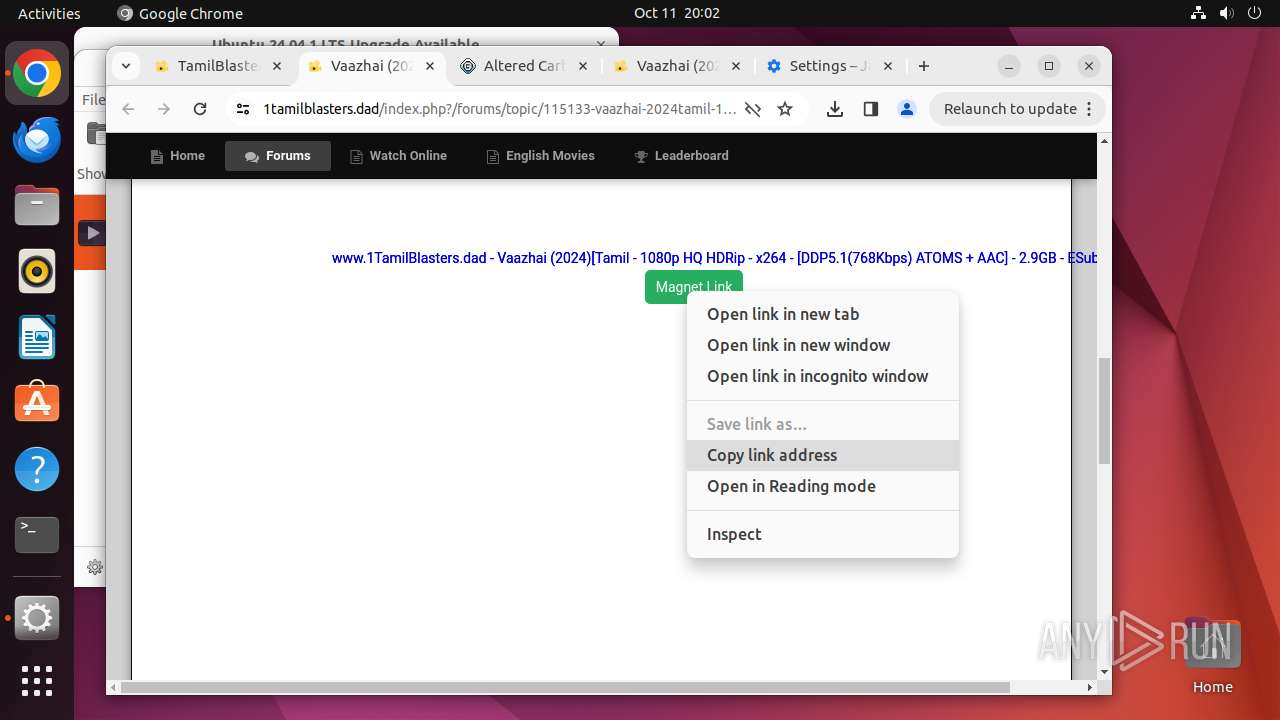Open clock showing Oct 11 20:02

677,13
